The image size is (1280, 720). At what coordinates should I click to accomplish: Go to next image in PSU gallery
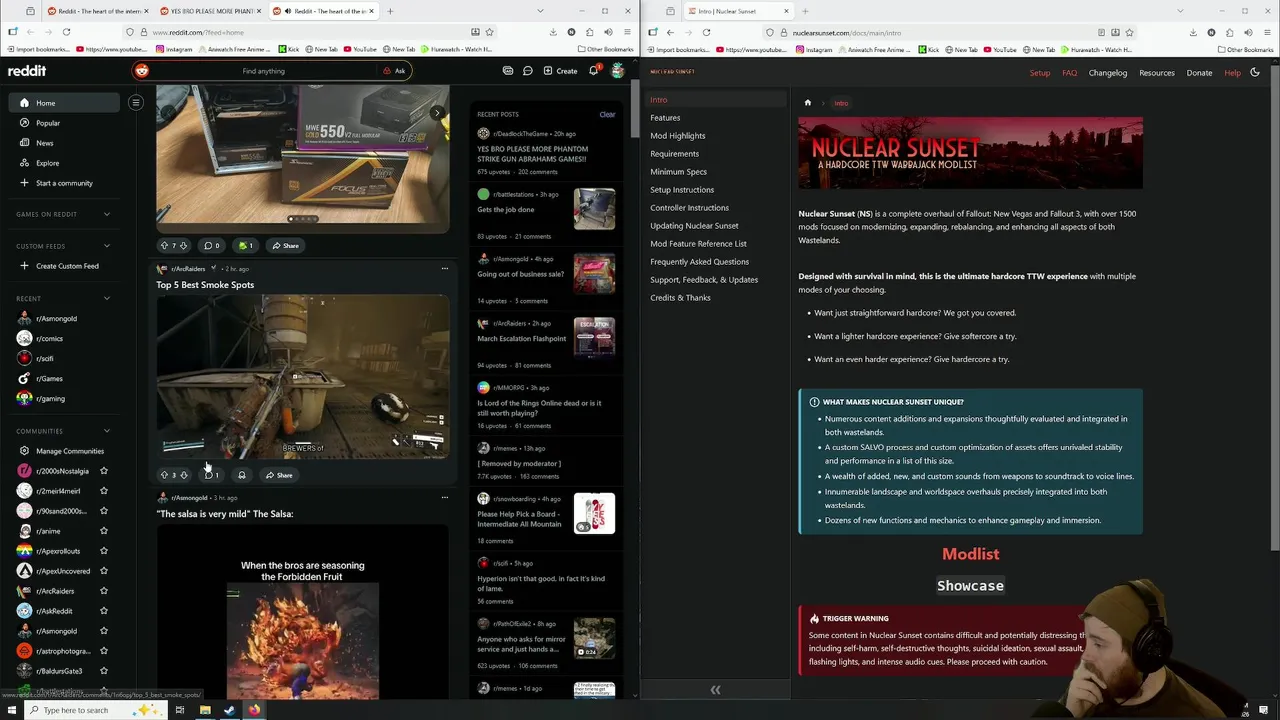[437, 113]
